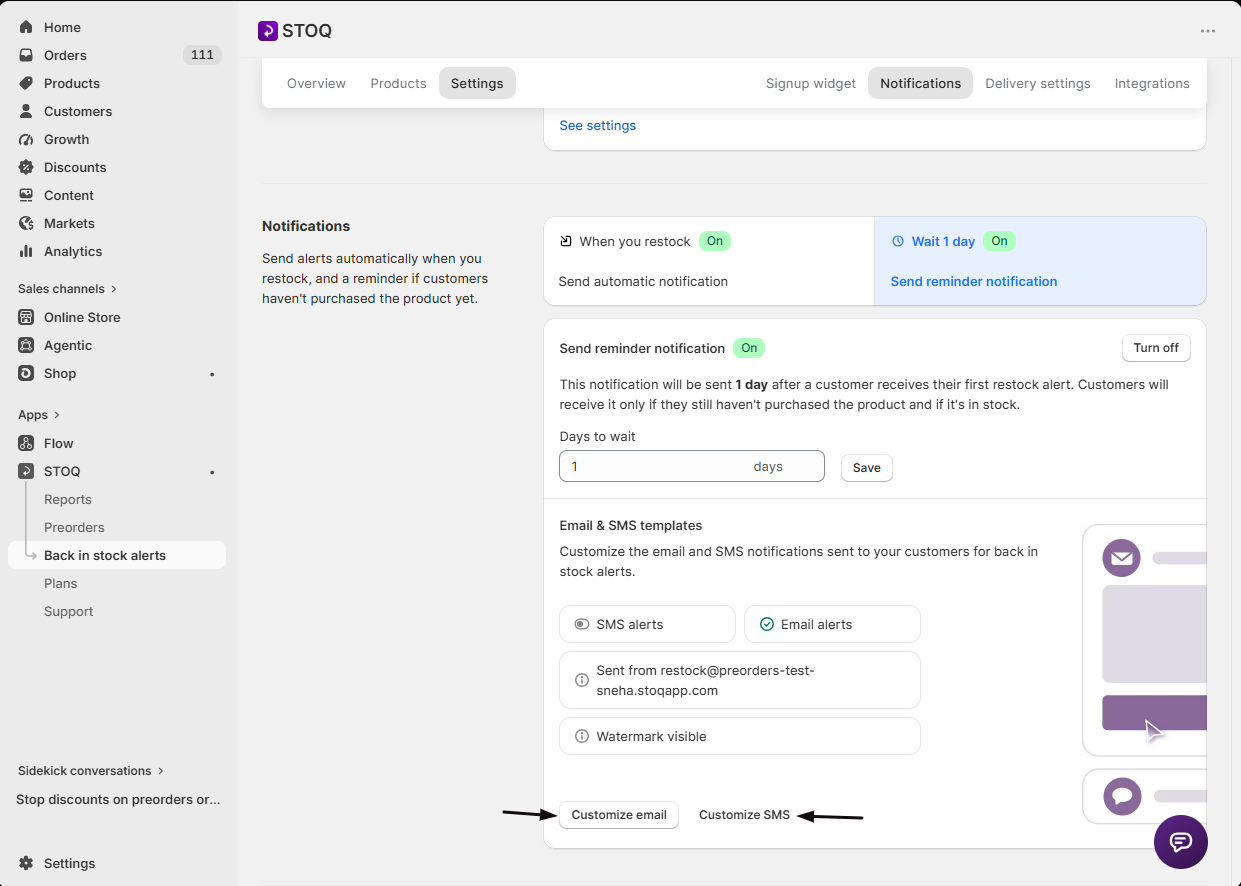This screenshot has width=1241, height=886.
Task: Select the Settings tab in STOQ
Action: (x=477, y=83)
